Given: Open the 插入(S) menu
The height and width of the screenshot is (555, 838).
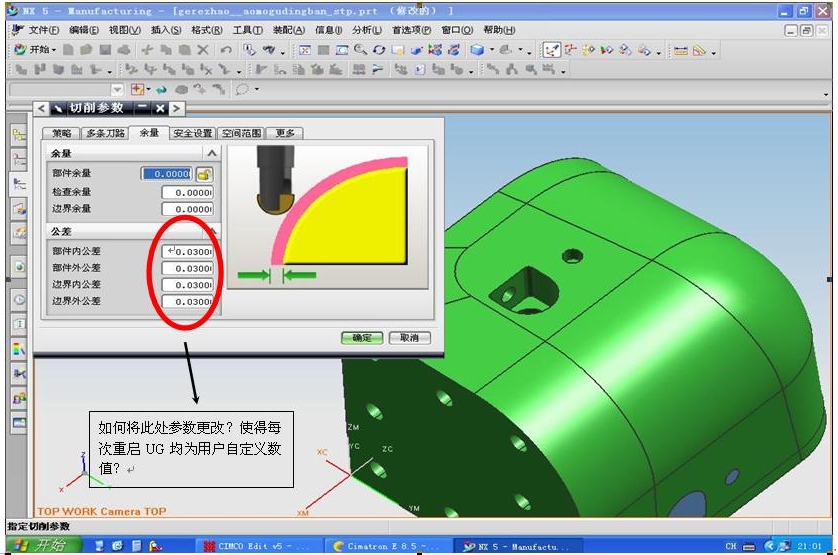Looking at the screenshot, I should 166,30.
